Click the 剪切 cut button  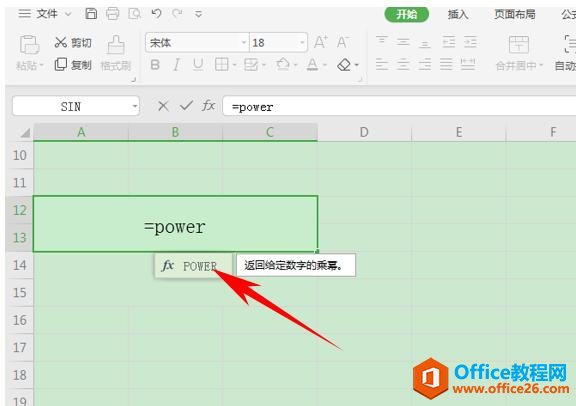click(73, 43)
